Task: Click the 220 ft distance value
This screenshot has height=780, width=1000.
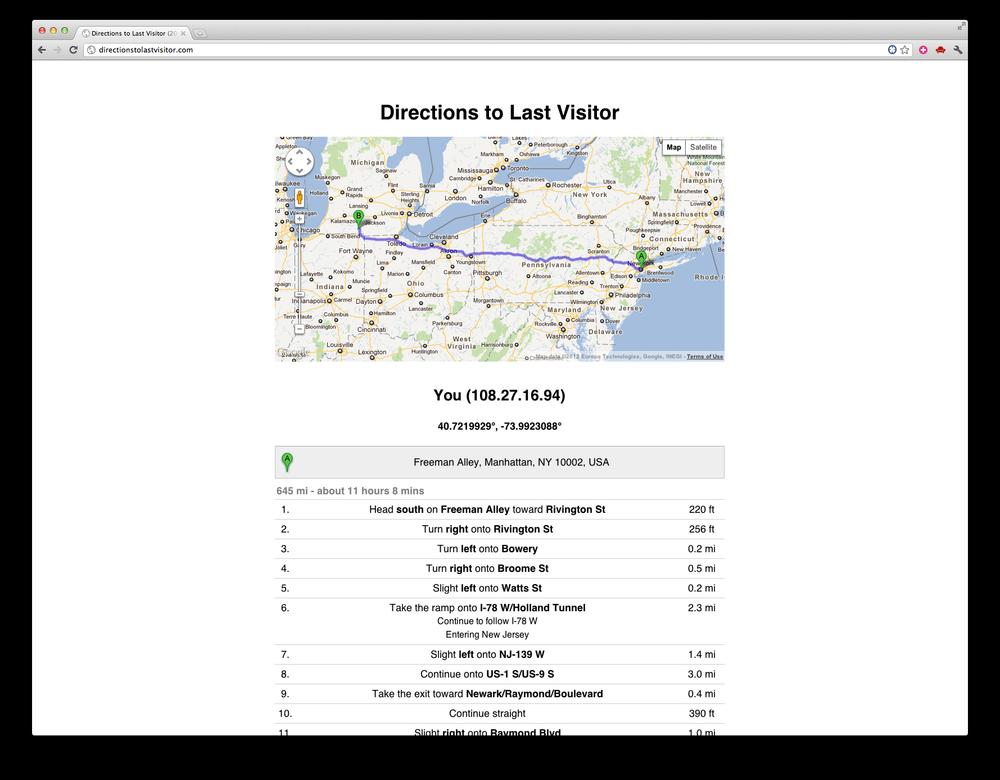Action: (702, 510)
